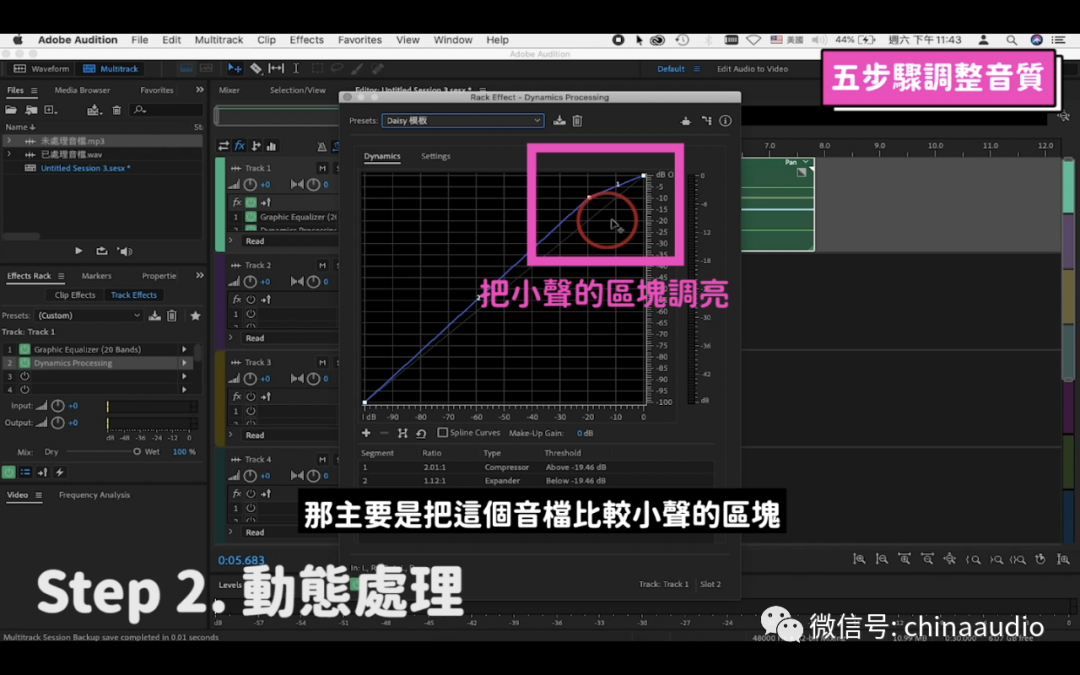Switch to the Markers tab
Viewport: 1080px width, 675px height.
coord(96,276)
